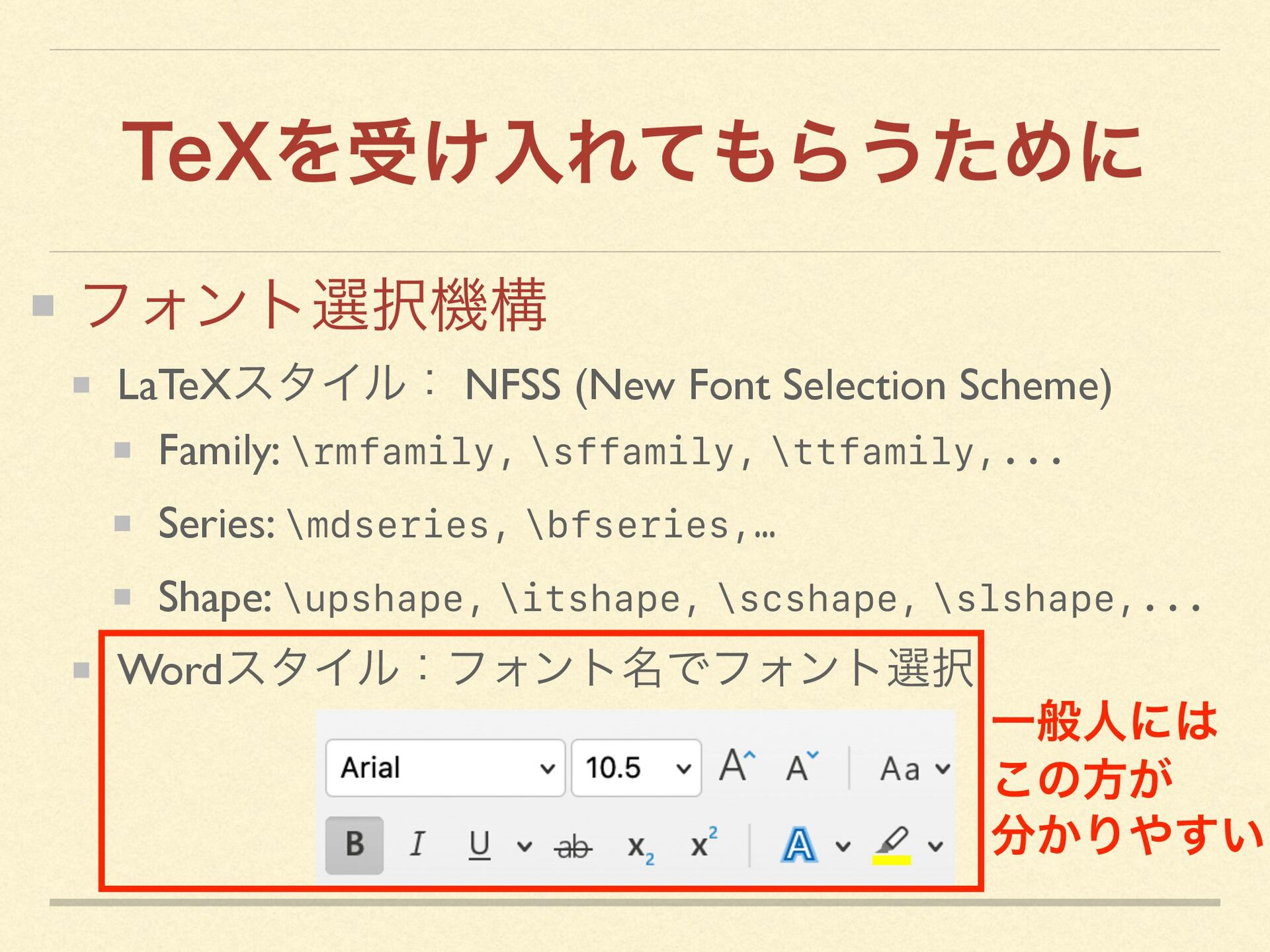
Task: Click the strikethrough text icon
Action: tap(573, 846)
